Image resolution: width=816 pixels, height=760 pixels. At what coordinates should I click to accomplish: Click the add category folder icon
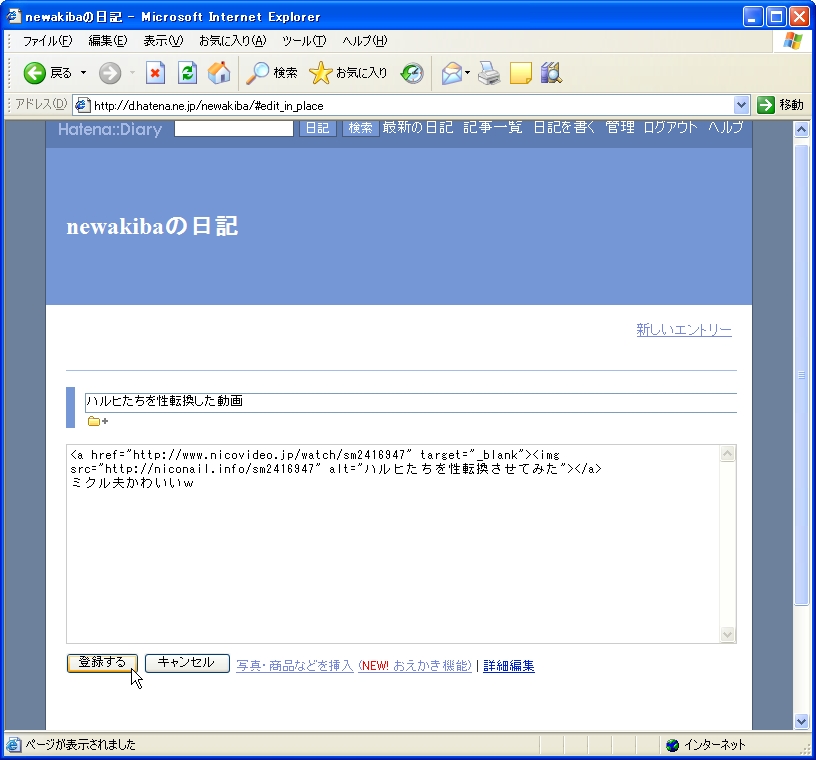pyautogui.click(x=98, y=421)
